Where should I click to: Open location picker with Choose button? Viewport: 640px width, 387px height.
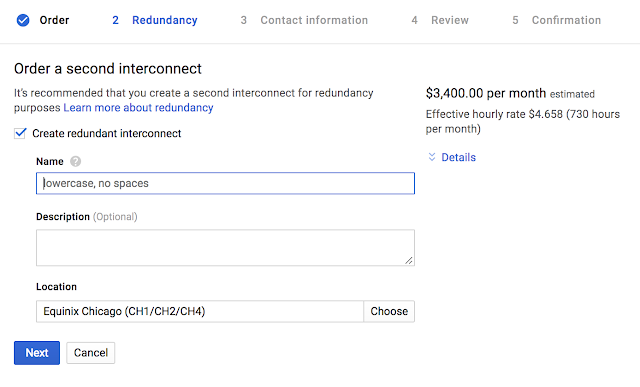click(389, 311)
